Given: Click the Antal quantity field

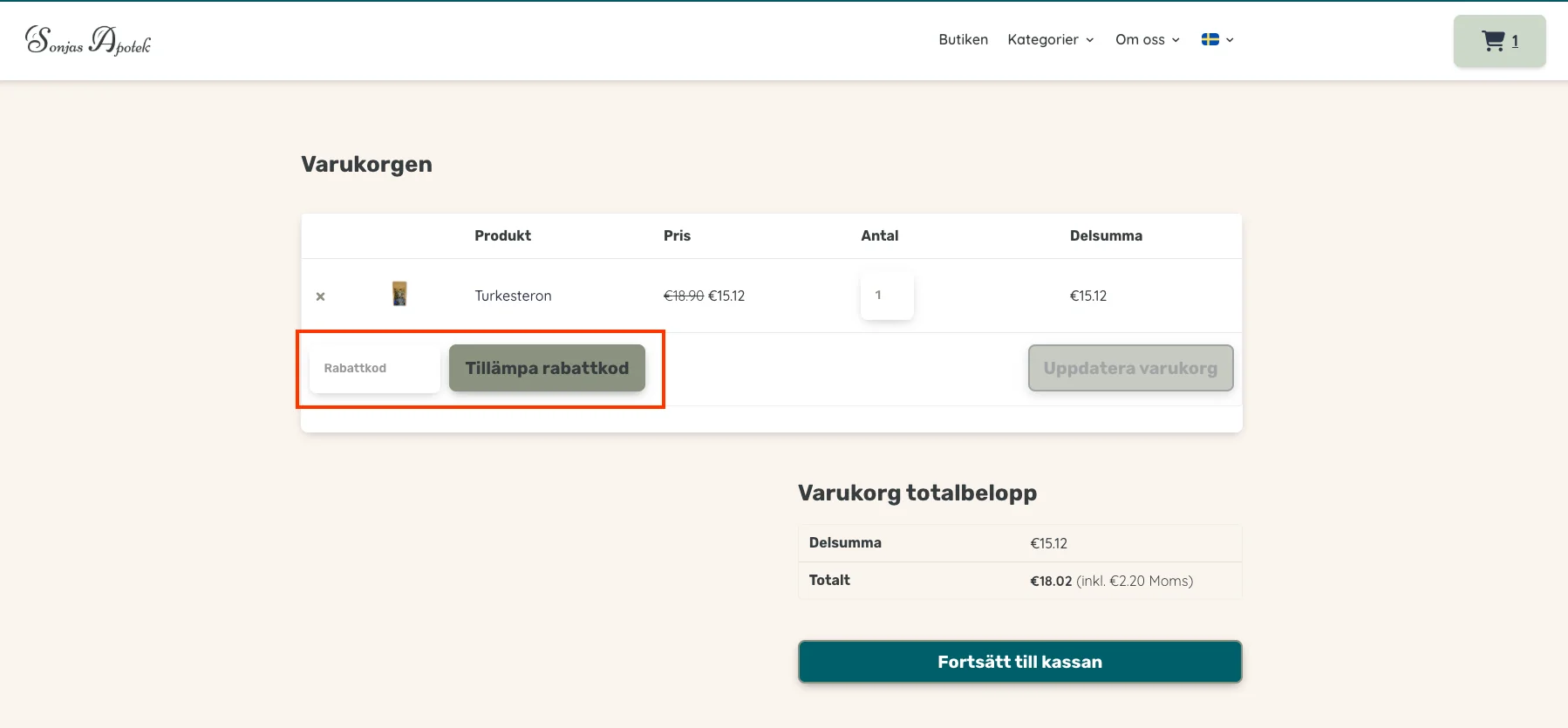Looking at the screenshot, I should point(887,296).
